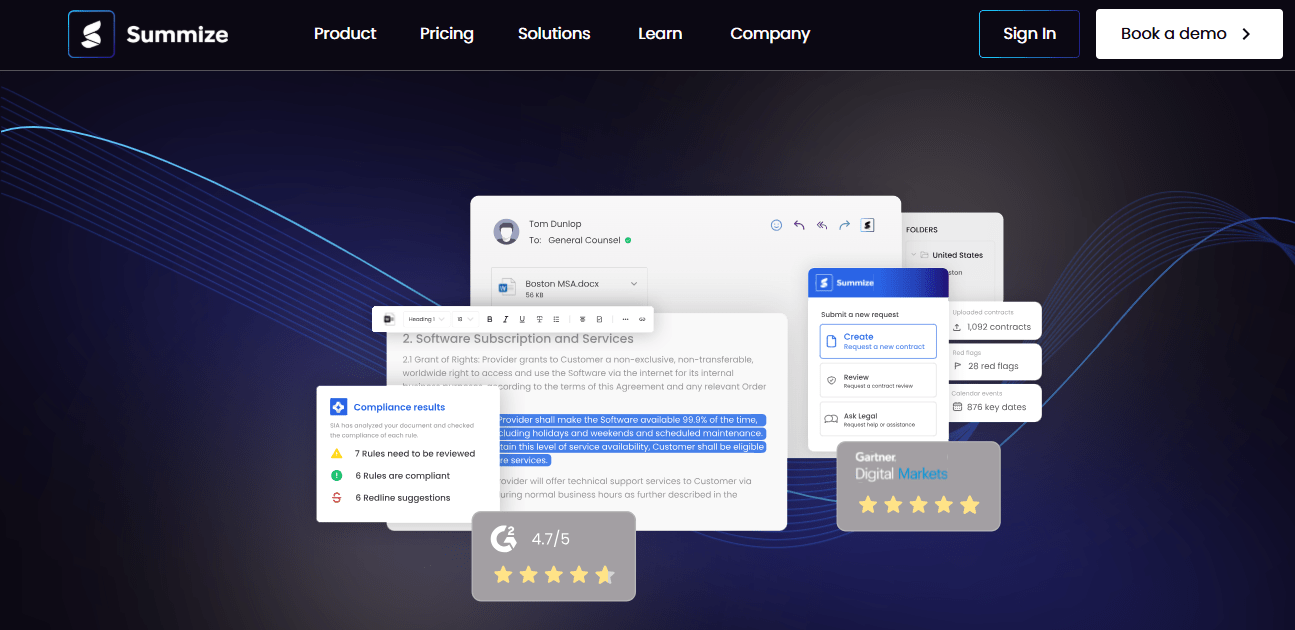
Task: Click the insert link icon in the toolbar
Action: 641,319
